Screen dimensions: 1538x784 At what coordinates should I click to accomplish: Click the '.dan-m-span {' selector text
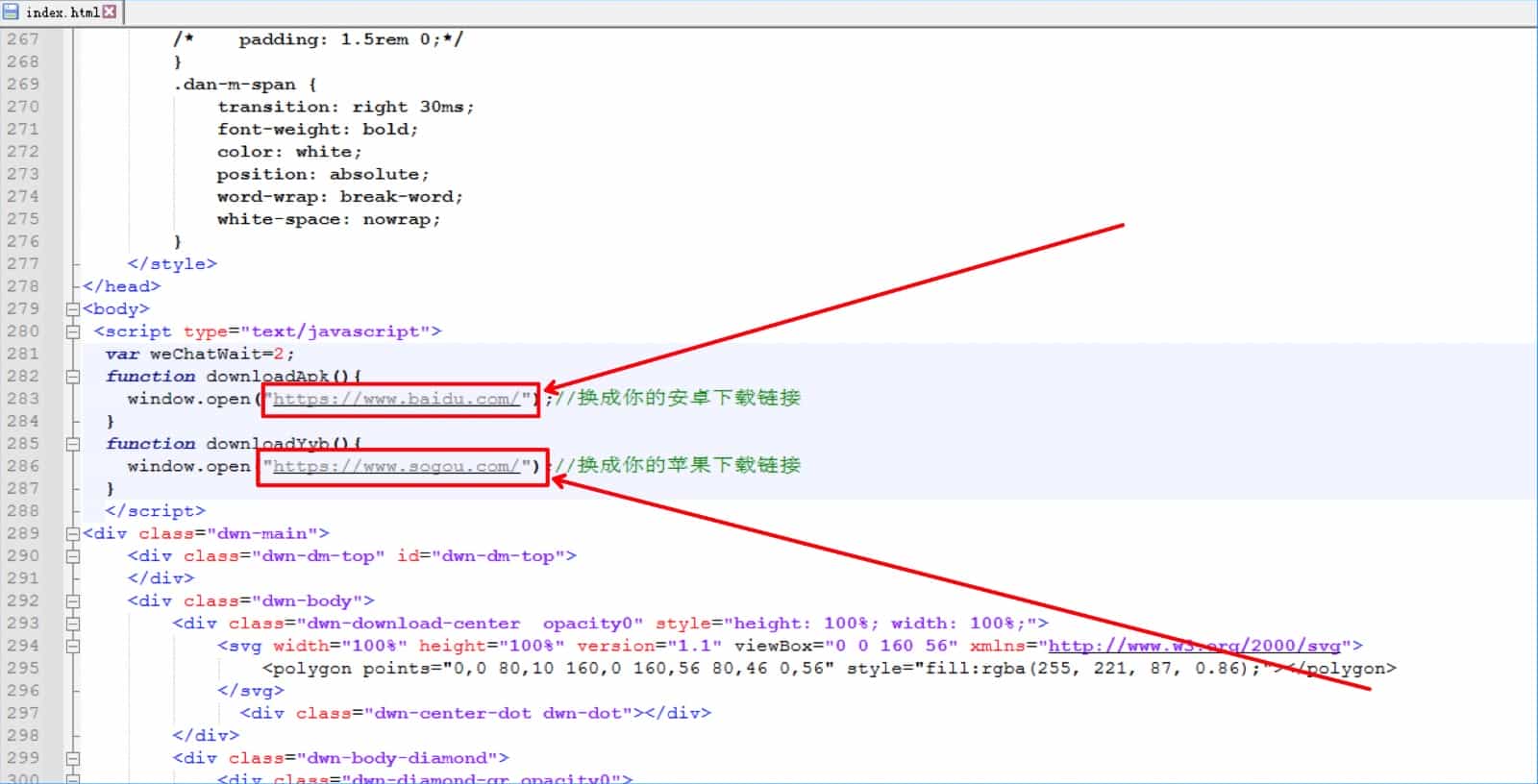coord(245,85)
